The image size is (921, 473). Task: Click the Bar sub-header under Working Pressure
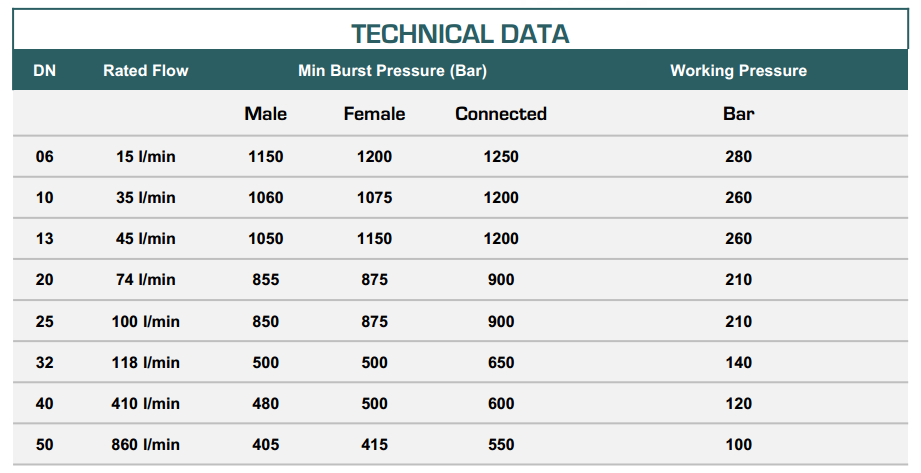click(738, 114)
